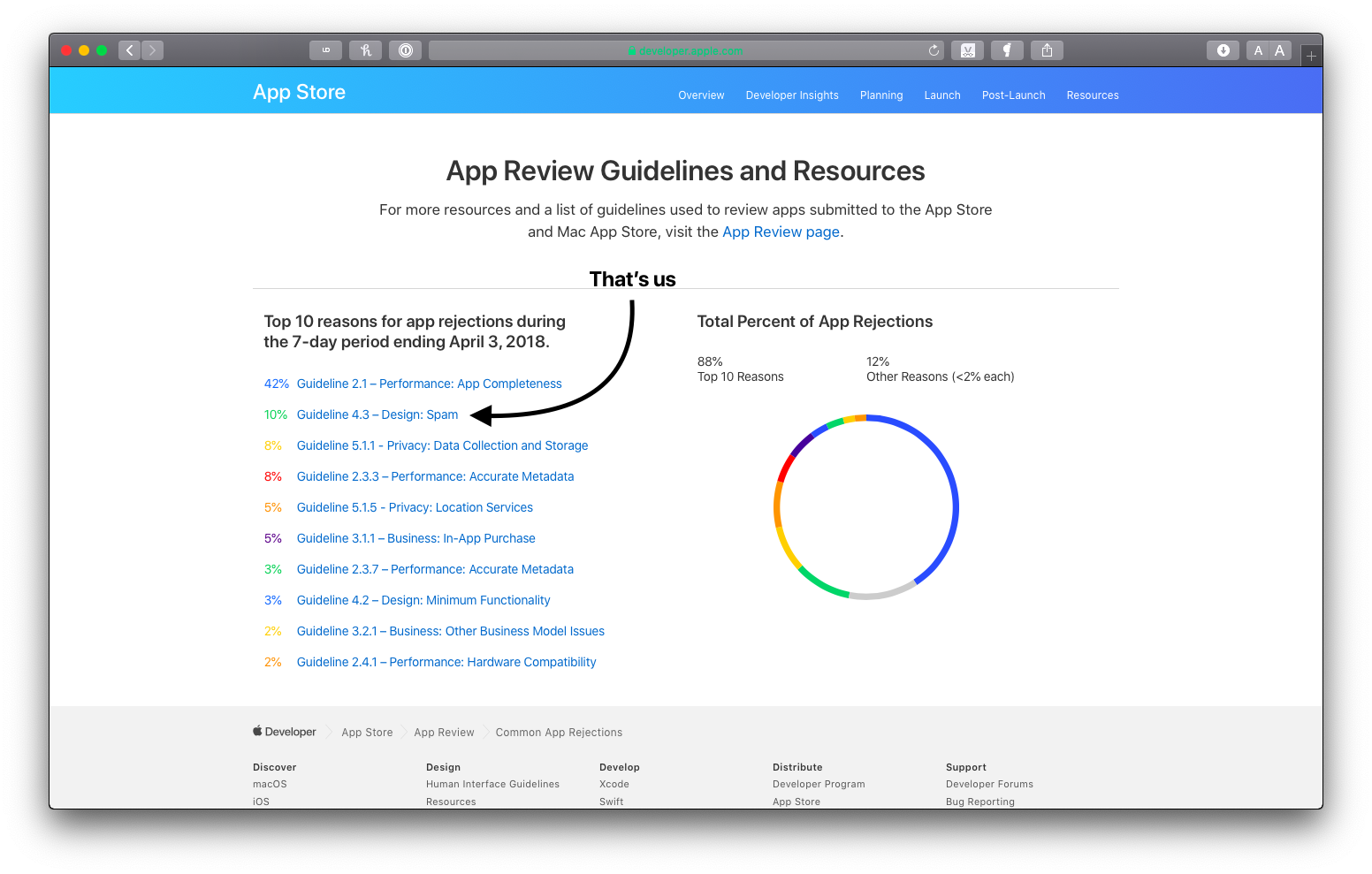The width and height of the screenshot is (1372, 874).
Task: Click the Honey extension icon in toolbar
Action: (365, 50)
